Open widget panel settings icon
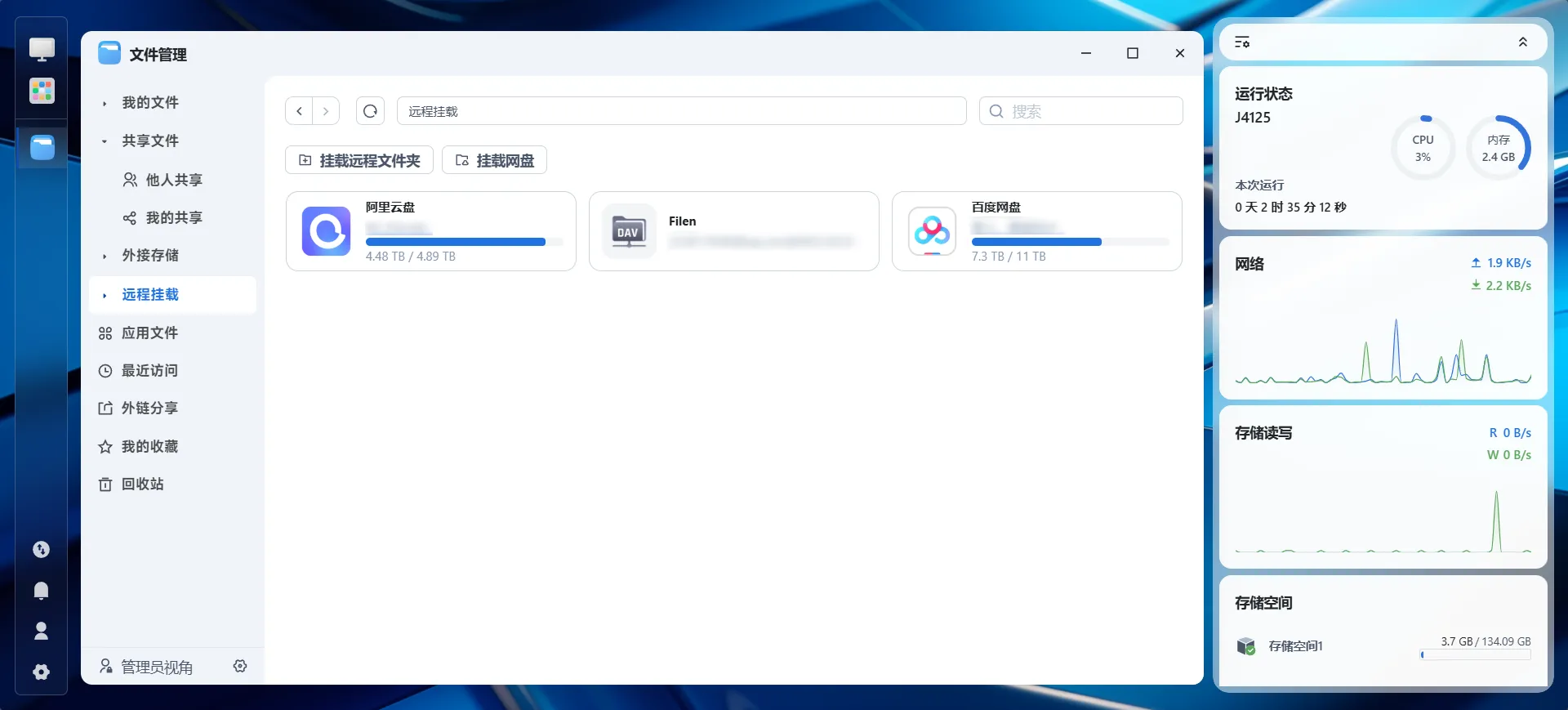The height and width of the screenshot is (710, 1568). coord(1242,42)
